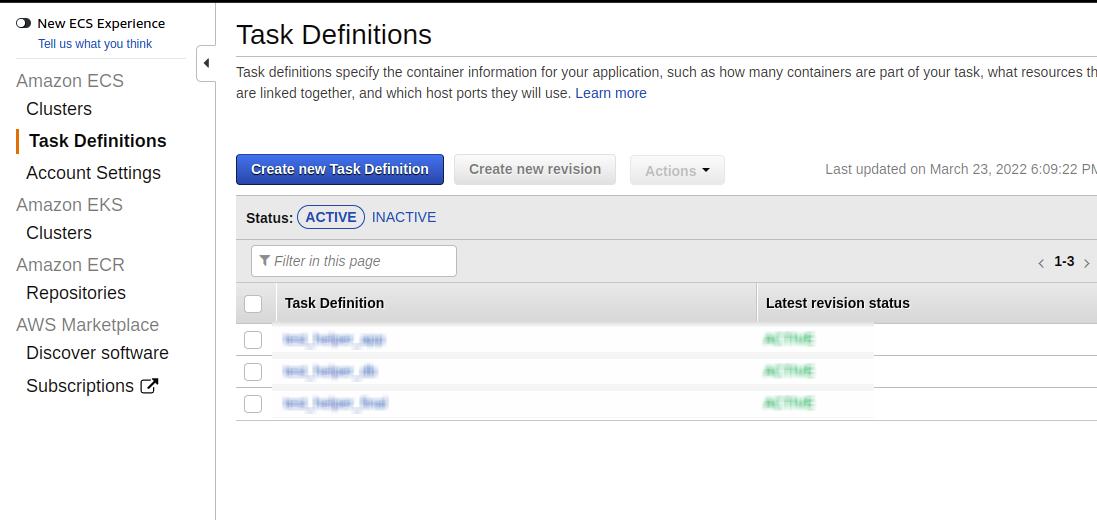Click the filter funnel icon

coord(265,261)
